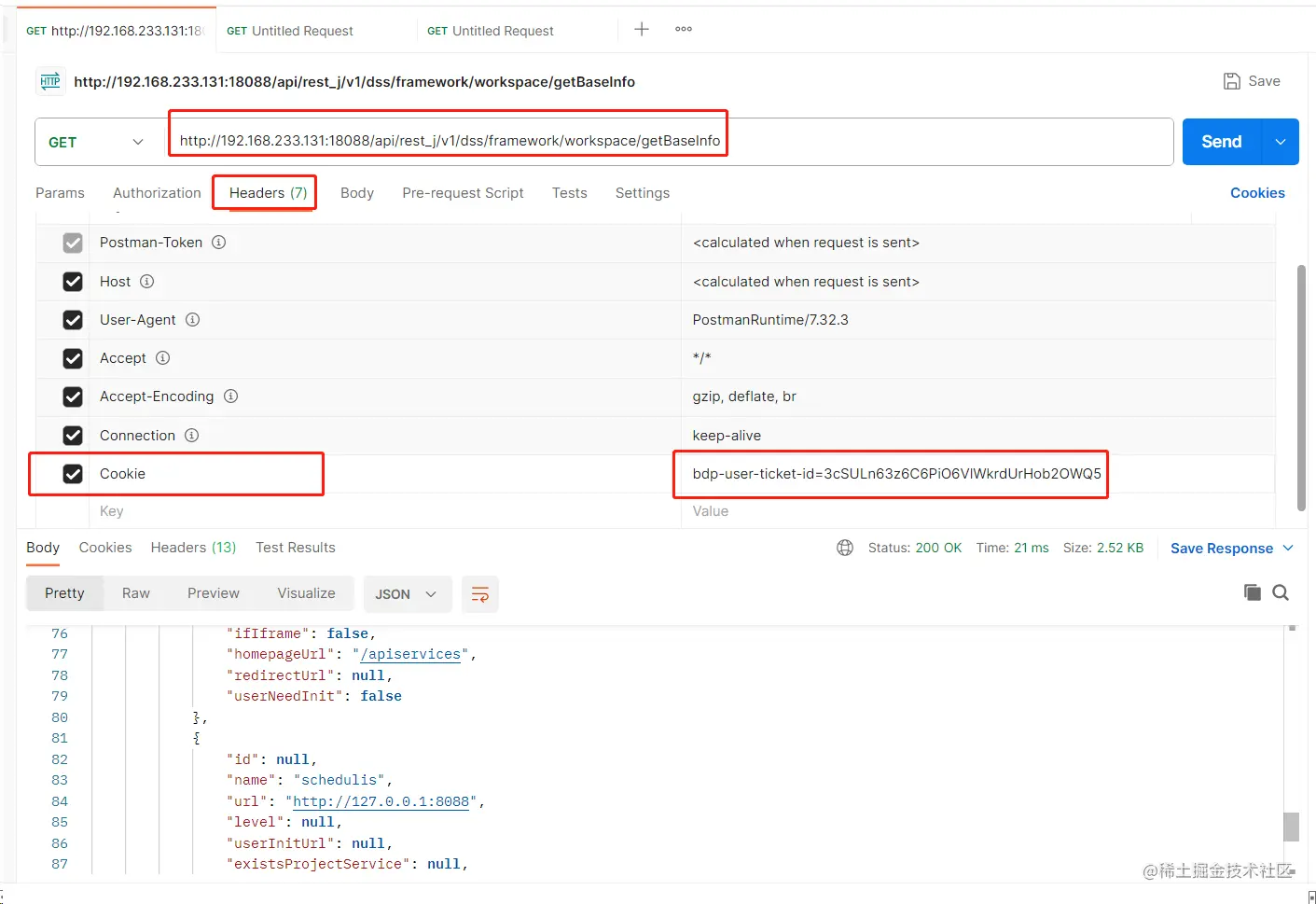Click the response body scrollbar thumb

coord(1291,827)
